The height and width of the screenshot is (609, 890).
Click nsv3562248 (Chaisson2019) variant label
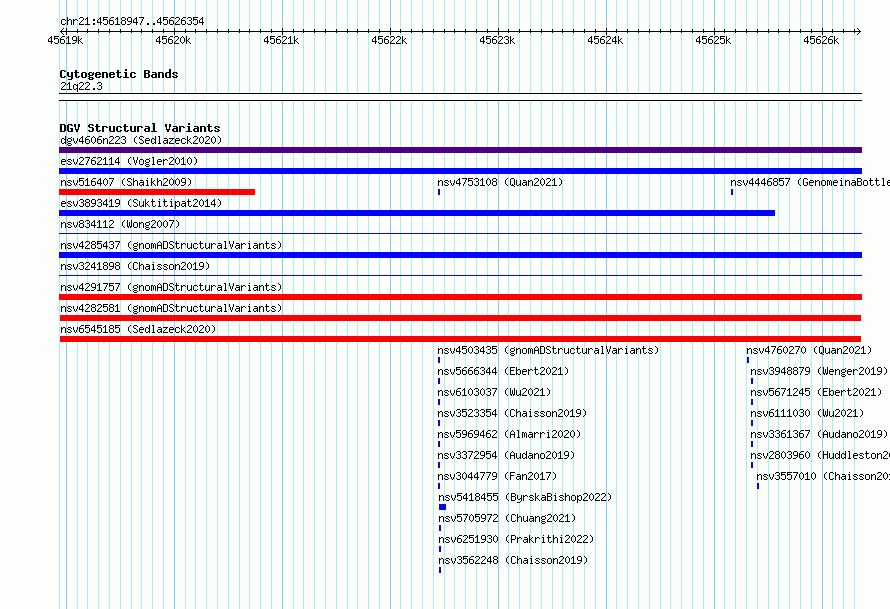click(513, 560)
